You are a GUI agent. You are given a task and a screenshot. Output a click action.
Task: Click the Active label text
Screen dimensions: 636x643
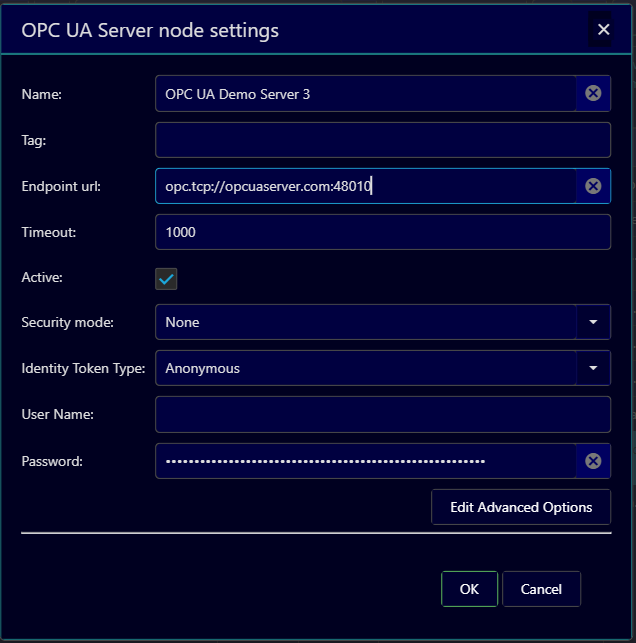click(x=42, y=278)
